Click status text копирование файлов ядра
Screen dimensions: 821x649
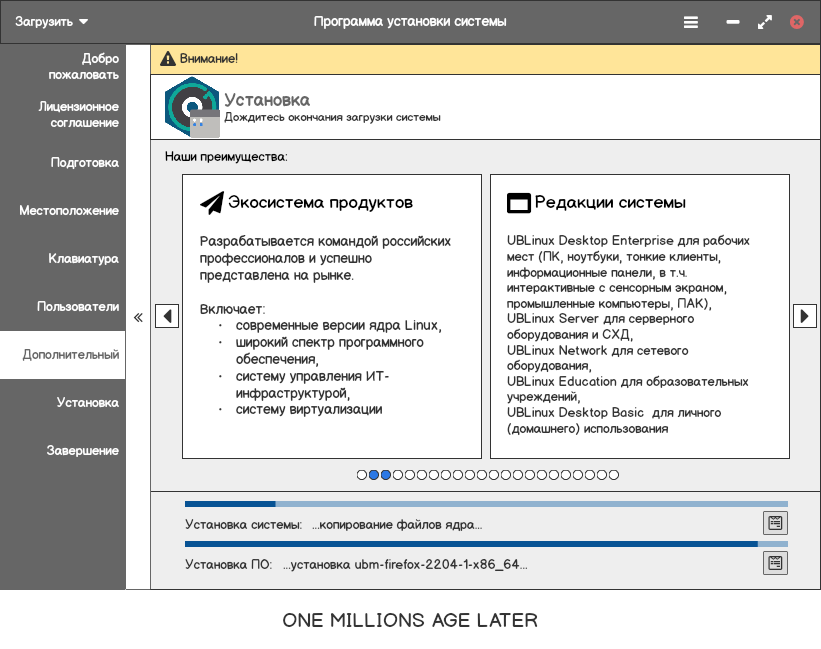pos(397,524)
